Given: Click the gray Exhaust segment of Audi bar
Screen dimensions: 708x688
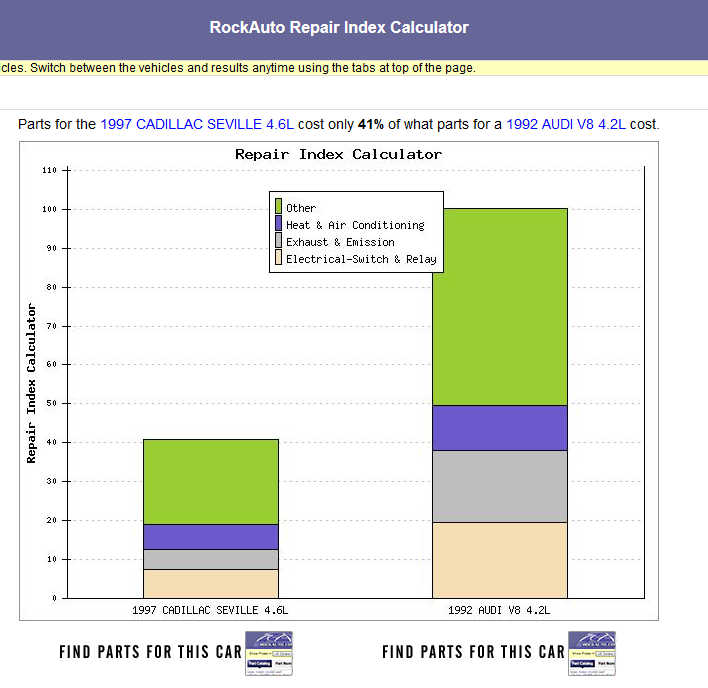Looking at the screenshot, I should (x=500, y=487).
